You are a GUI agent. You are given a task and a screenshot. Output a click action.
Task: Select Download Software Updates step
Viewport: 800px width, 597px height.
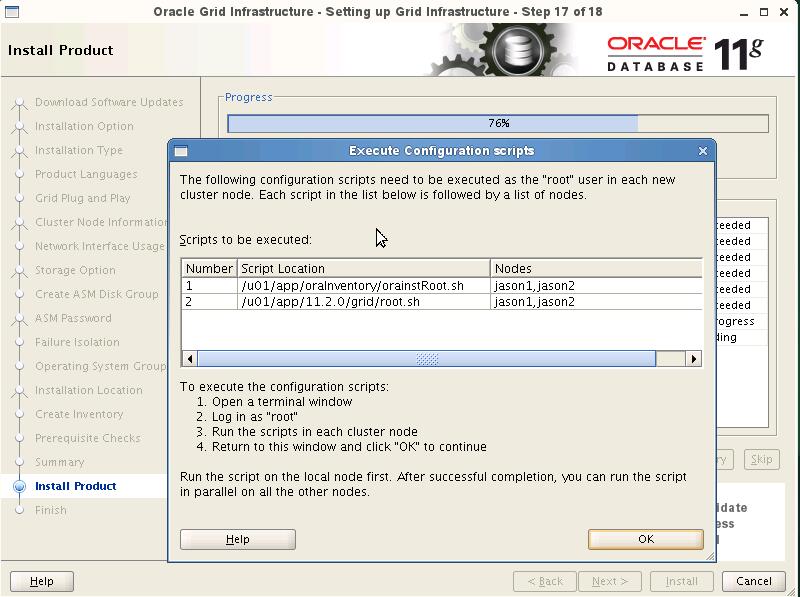(x=109, y=102)
